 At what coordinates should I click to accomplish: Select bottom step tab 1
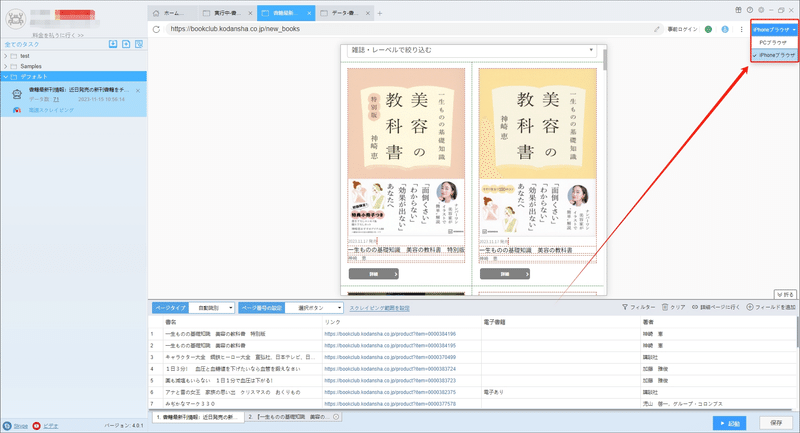click(x=198, y=417)
